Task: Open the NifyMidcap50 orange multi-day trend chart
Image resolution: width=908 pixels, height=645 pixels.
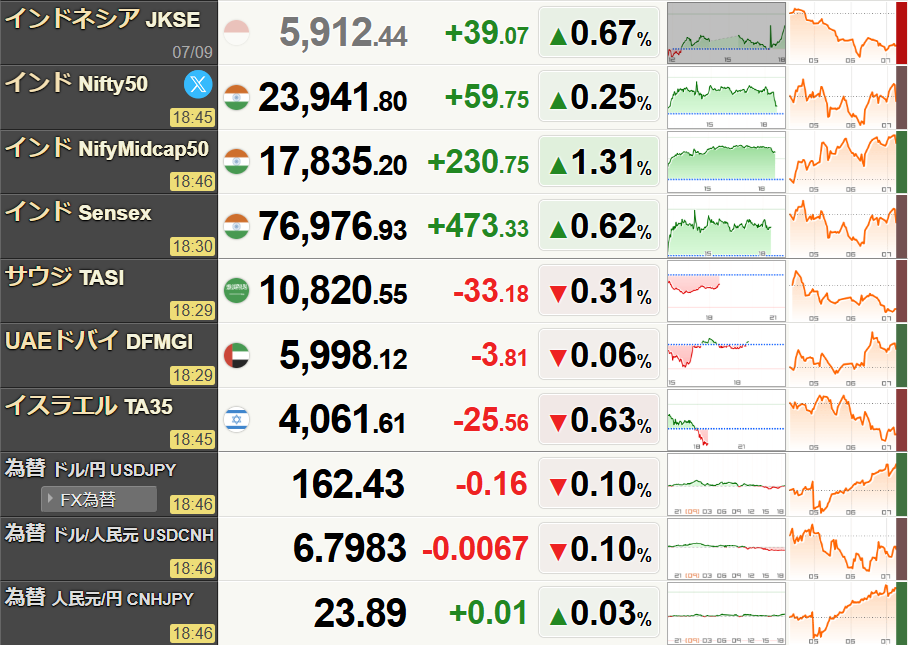Action: click(x=842, y=162)
